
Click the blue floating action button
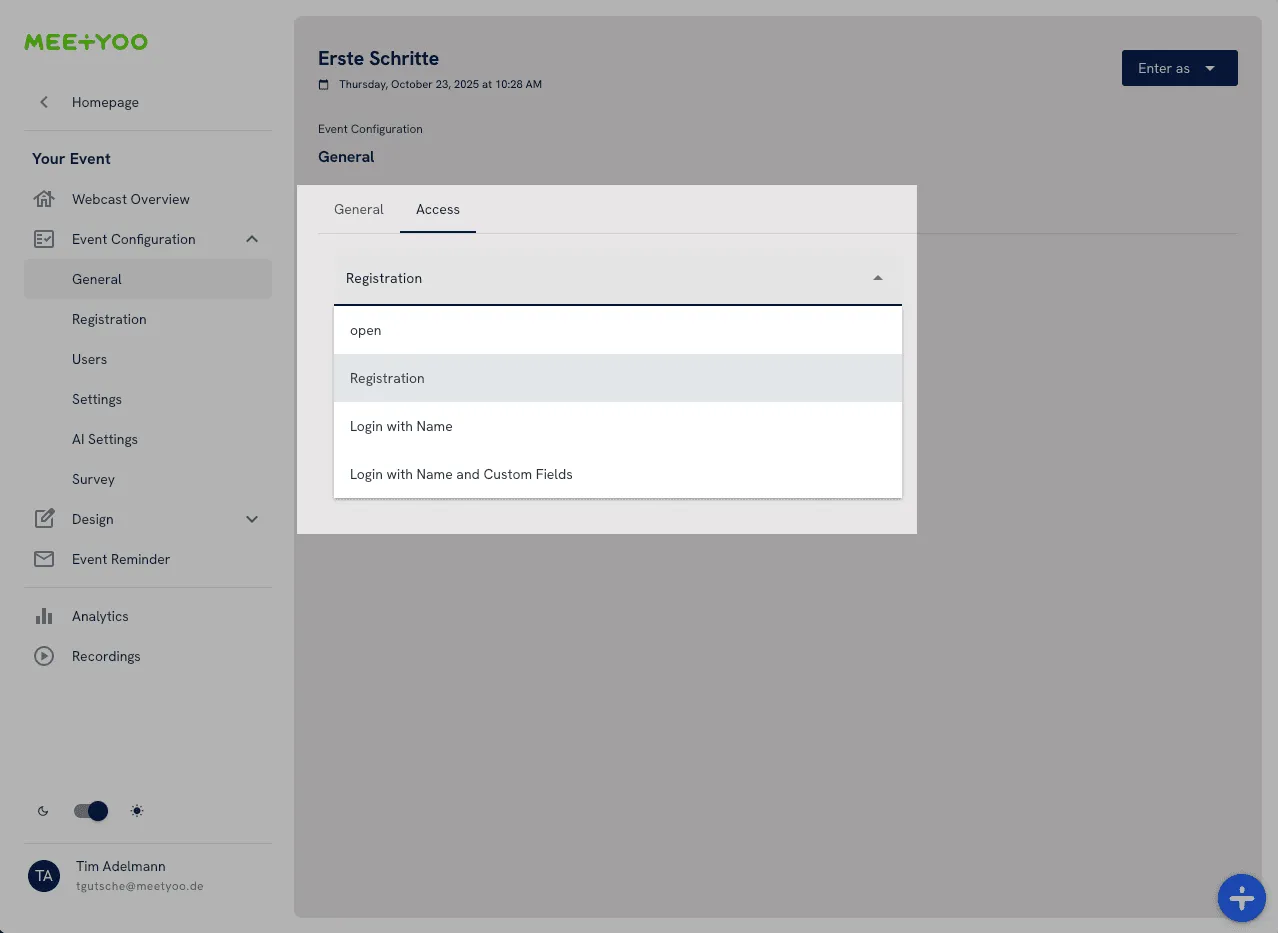1241,898
